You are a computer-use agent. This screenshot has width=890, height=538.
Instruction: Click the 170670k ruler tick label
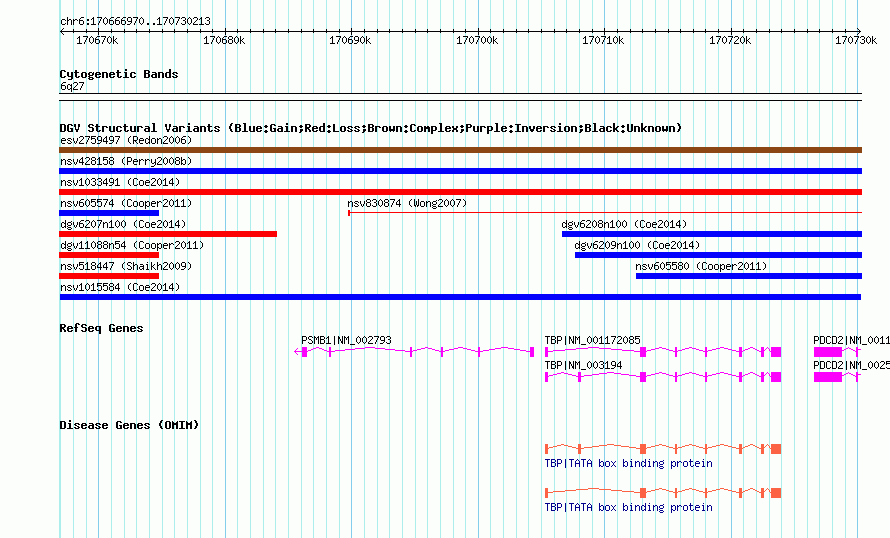tap(97, 40)
